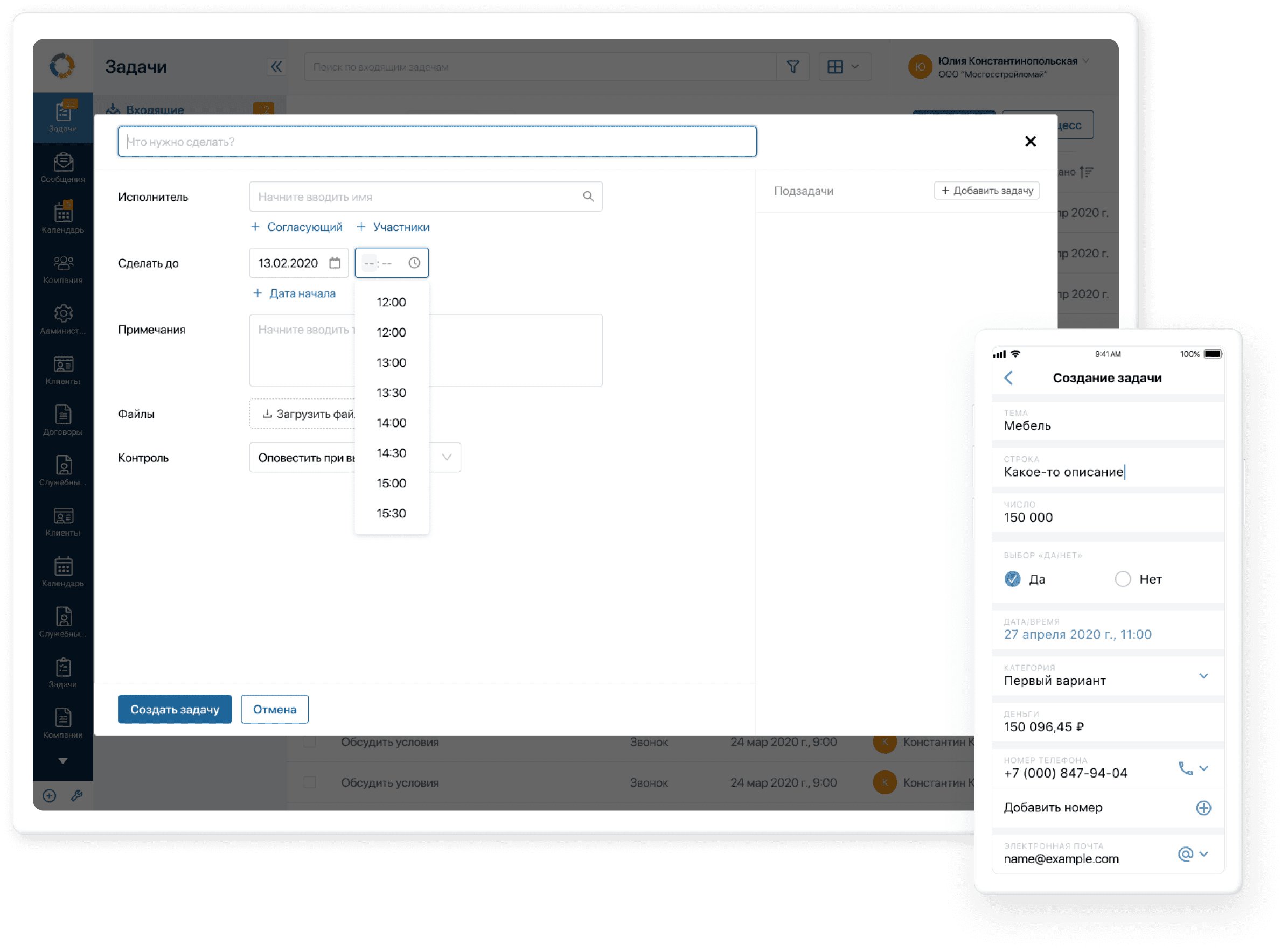Click wrench icon at sidebar bottom
Image resolution: width=1288 pixels, height=952 pixels.
(x=76, y=796)
